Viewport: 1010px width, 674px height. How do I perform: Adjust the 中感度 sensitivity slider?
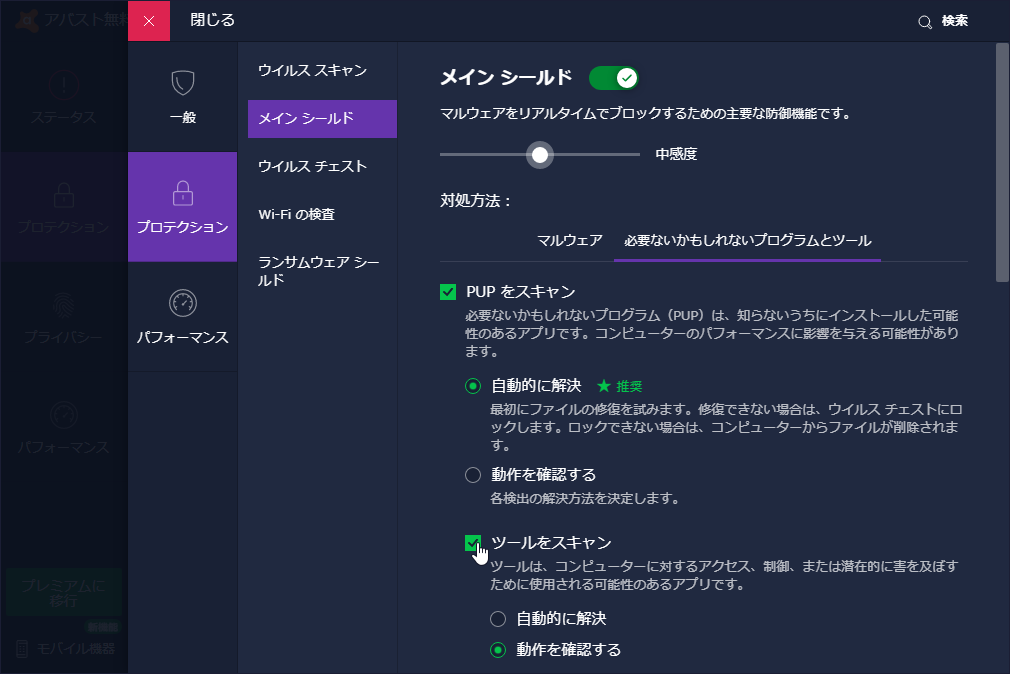coord(540,155)
